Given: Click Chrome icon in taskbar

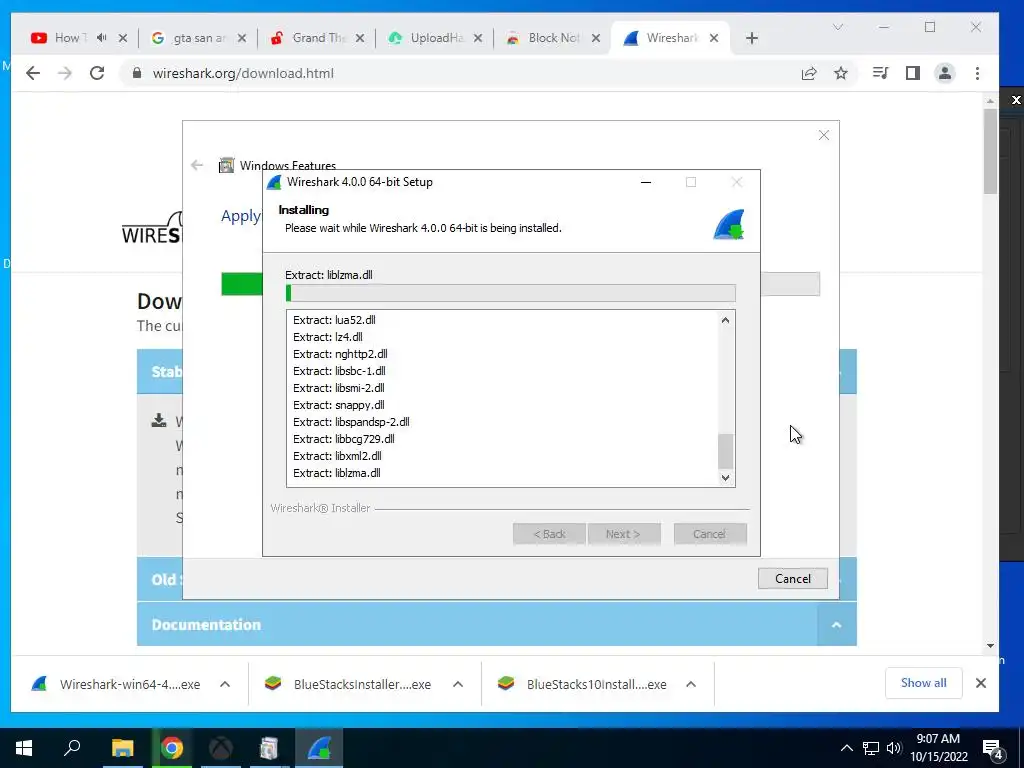Looking at the screenshot, I should [x=172, y=748].
